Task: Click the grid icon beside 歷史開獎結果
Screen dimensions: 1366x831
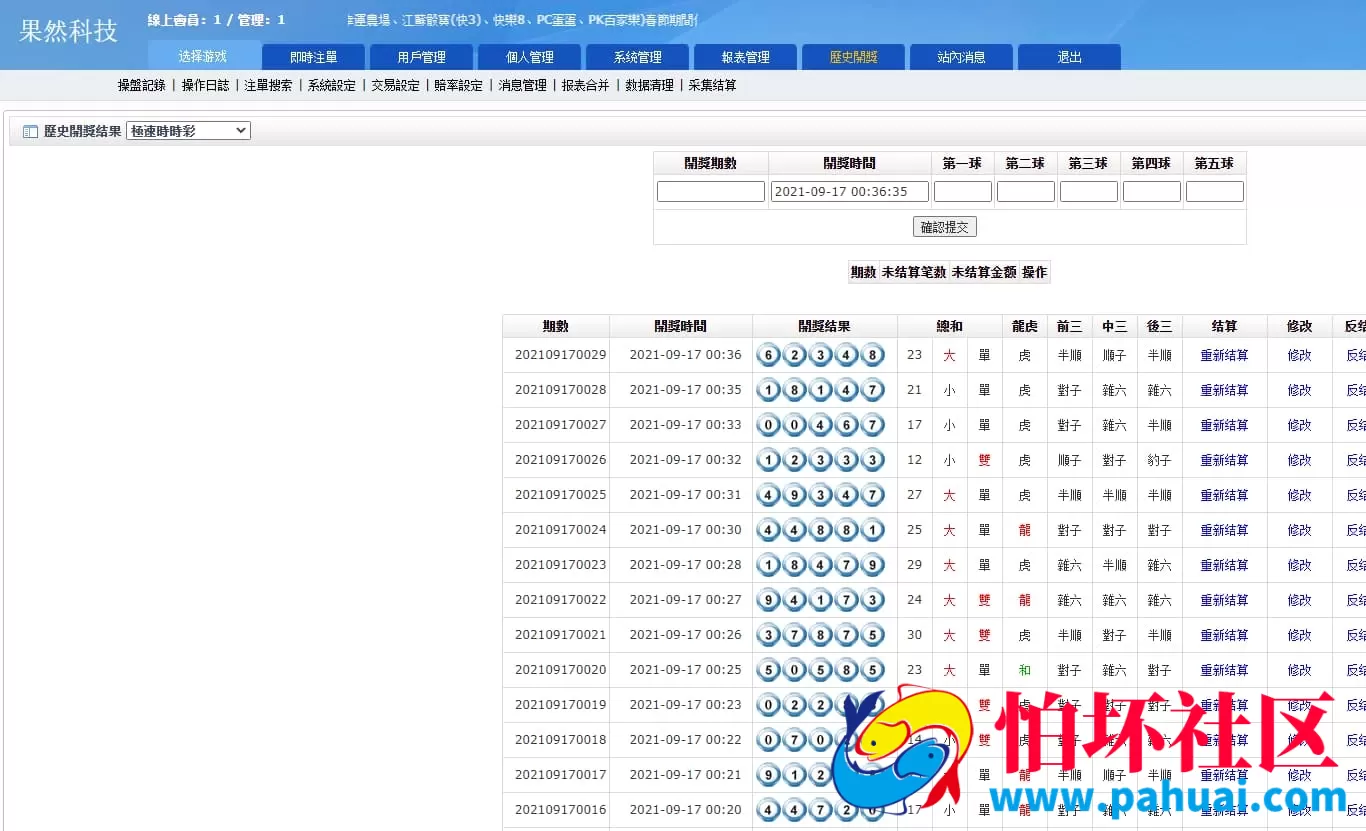Action: tap(30, 130)
